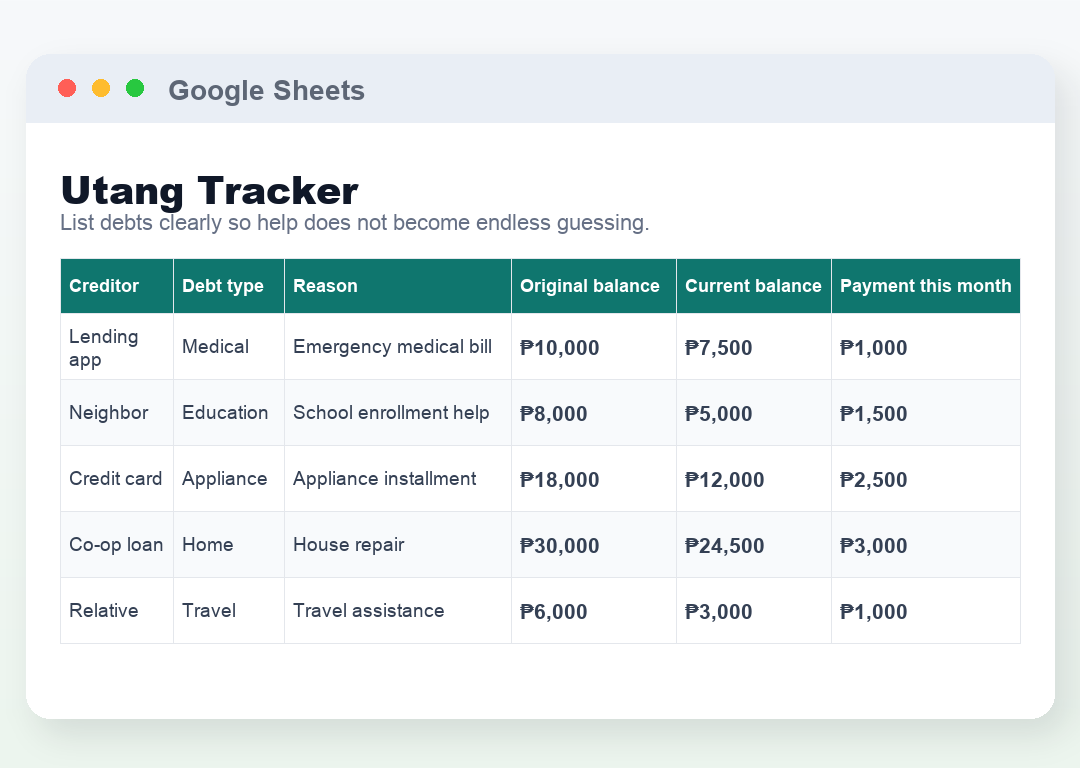Click the Reason column header
This screenshot has width=1080, height=768.
[x=398, y=286]
